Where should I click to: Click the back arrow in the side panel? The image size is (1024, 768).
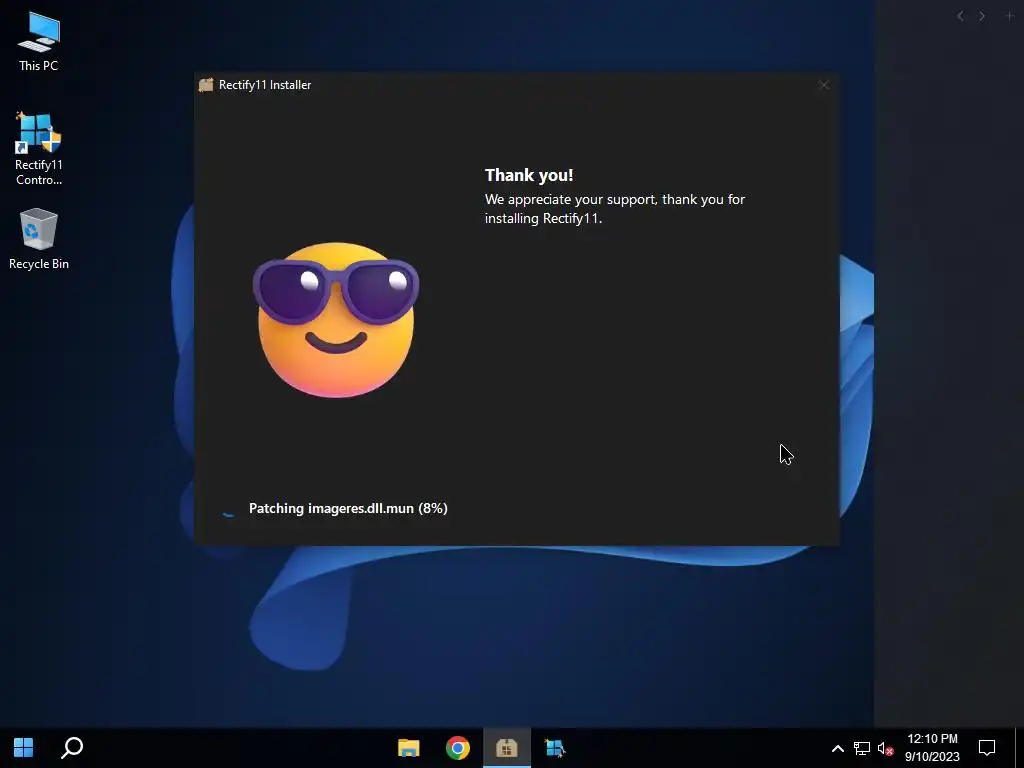tap(960, 16)
